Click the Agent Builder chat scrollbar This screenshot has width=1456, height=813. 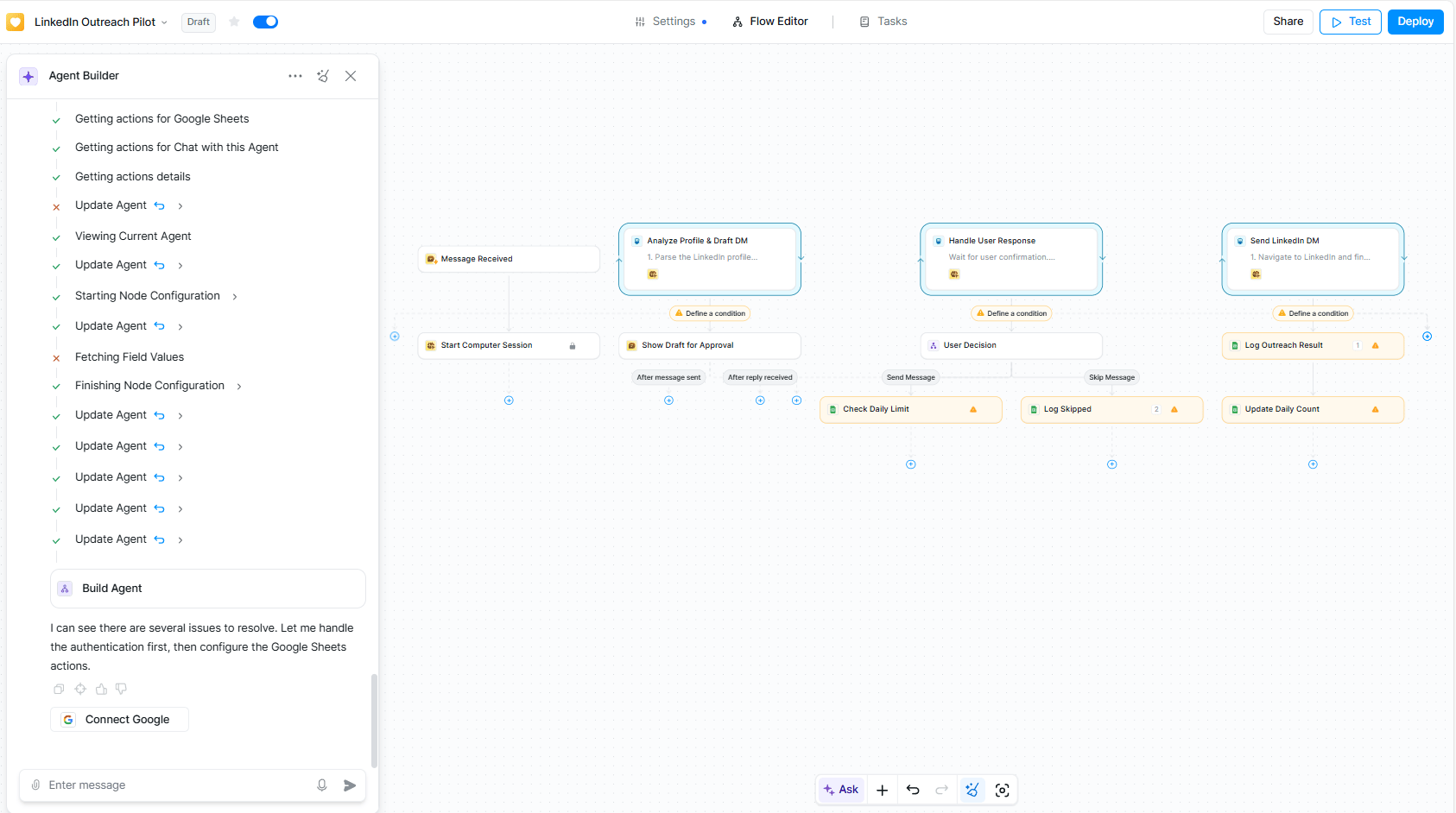(x=374, y=721)
